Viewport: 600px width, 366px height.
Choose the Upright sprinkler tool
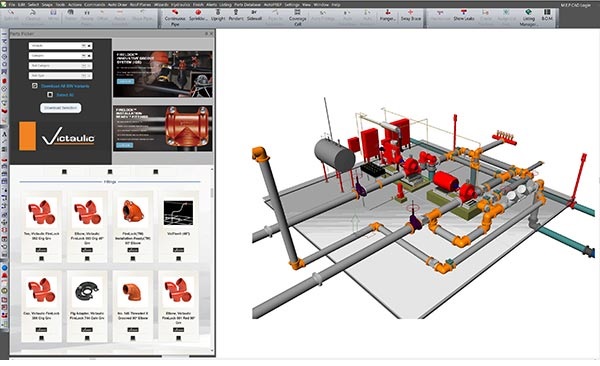tap(218, 15)
